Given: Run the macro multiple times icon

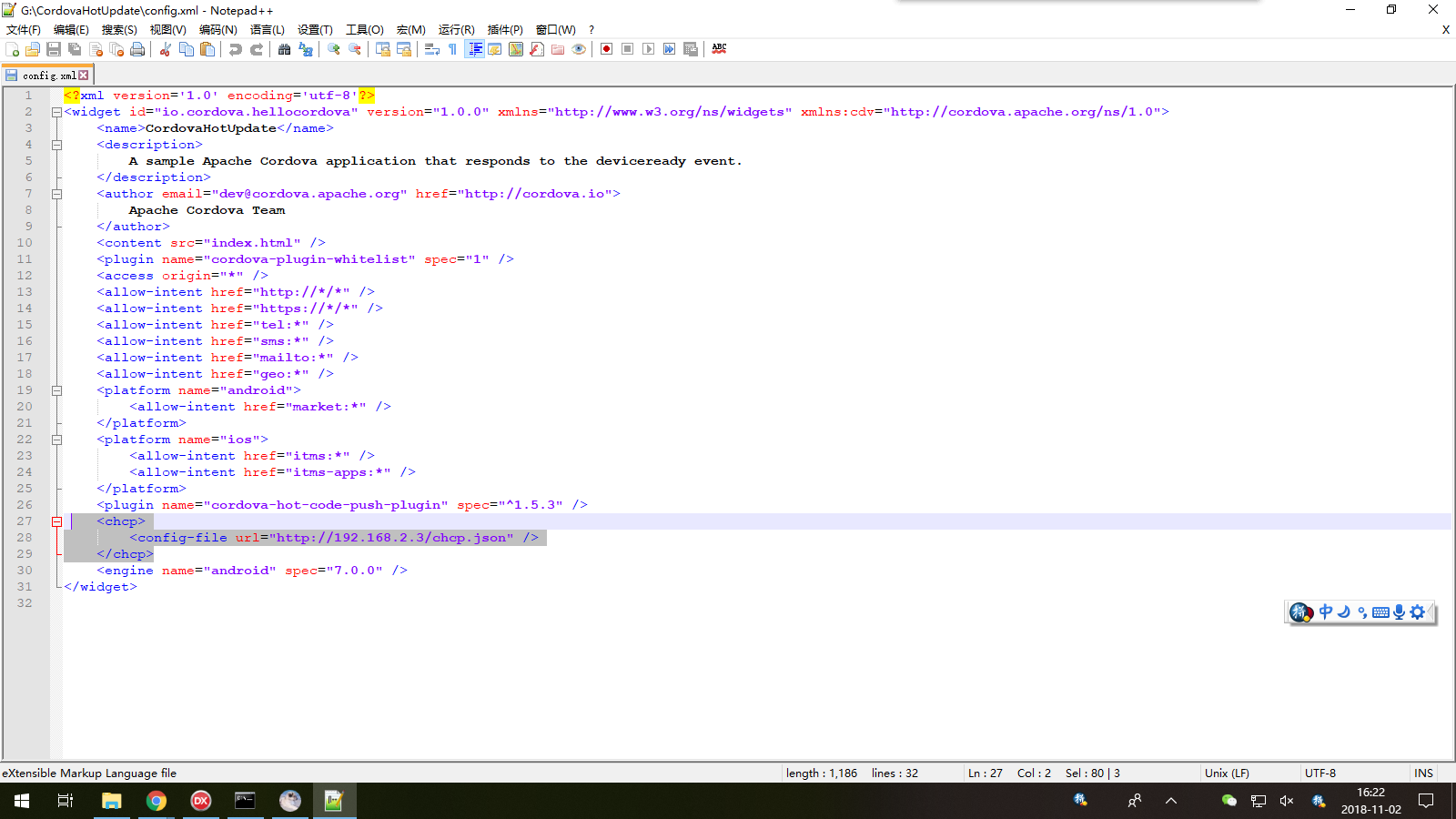Looking at the screenshot, I should point(670,49).
